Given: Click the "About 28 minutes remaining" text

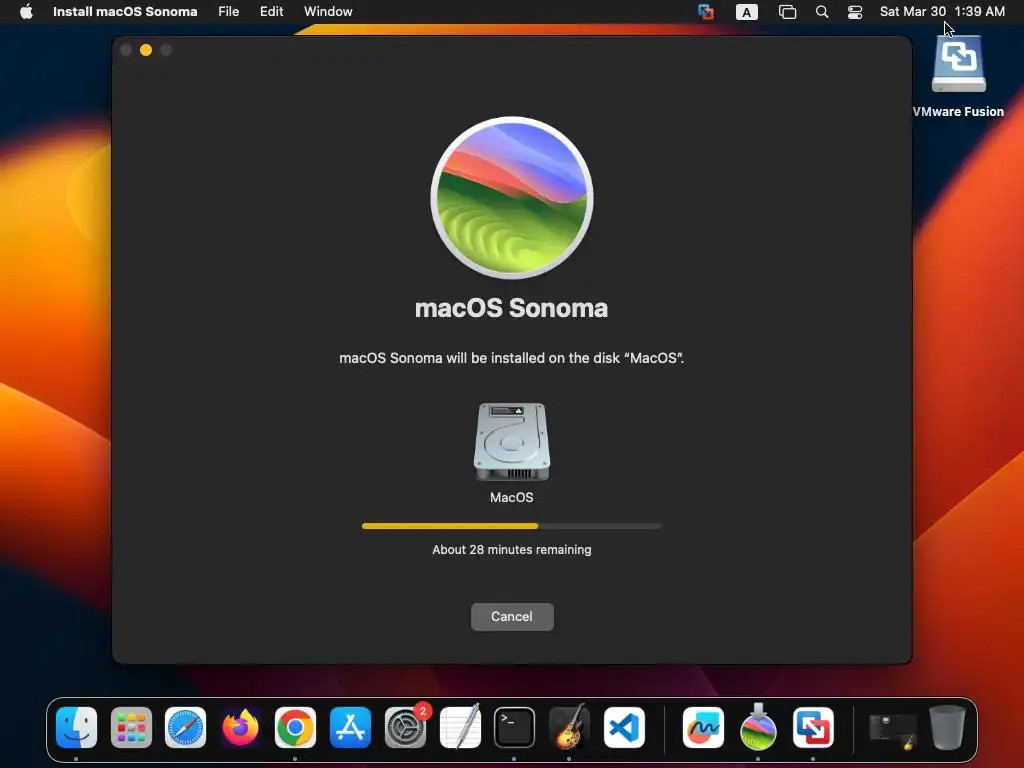Looking at the screenshot, I should click(512, 550).
